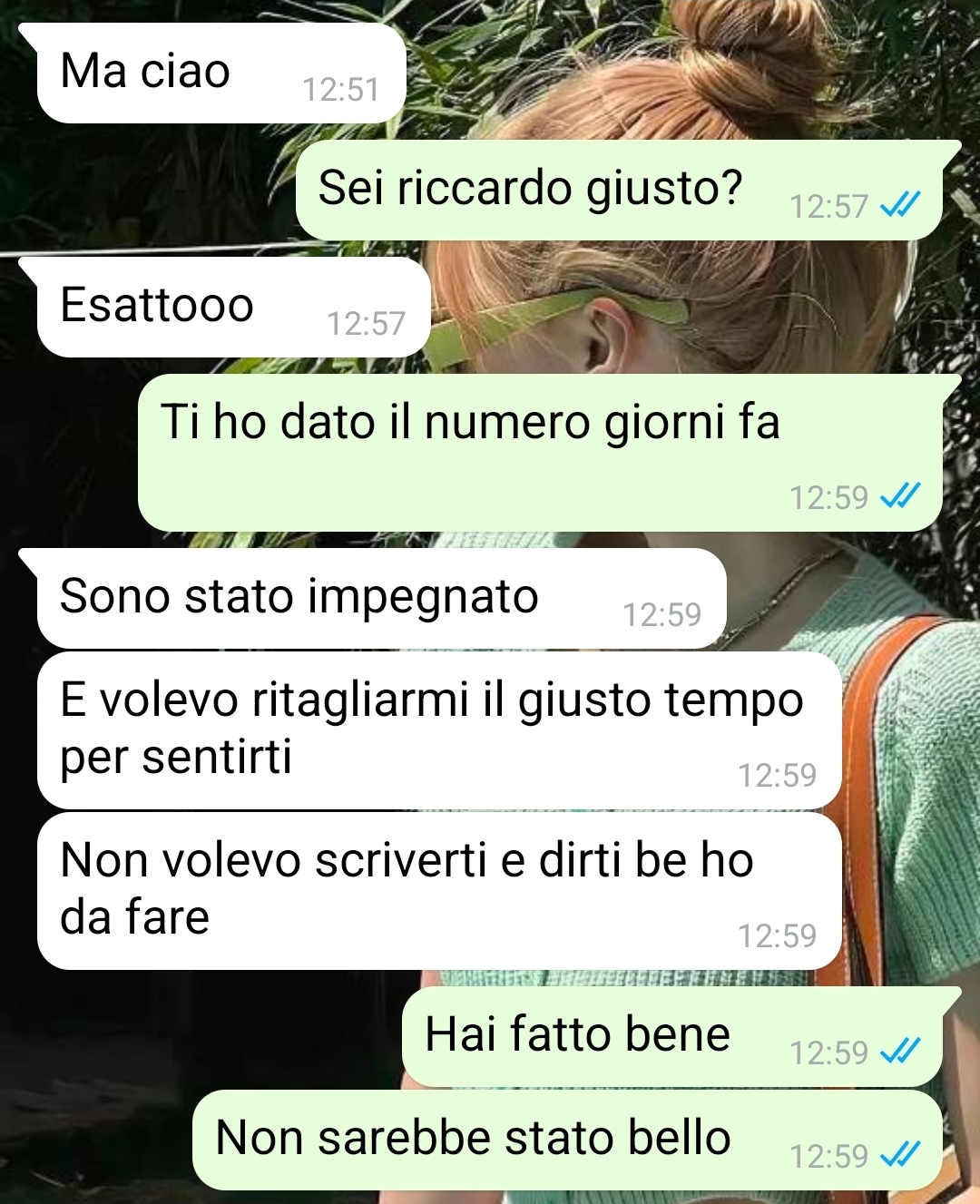
Task: Click 12:59 timestamp on "Sono stato impegnato"
Action: (x=661, y=615)
